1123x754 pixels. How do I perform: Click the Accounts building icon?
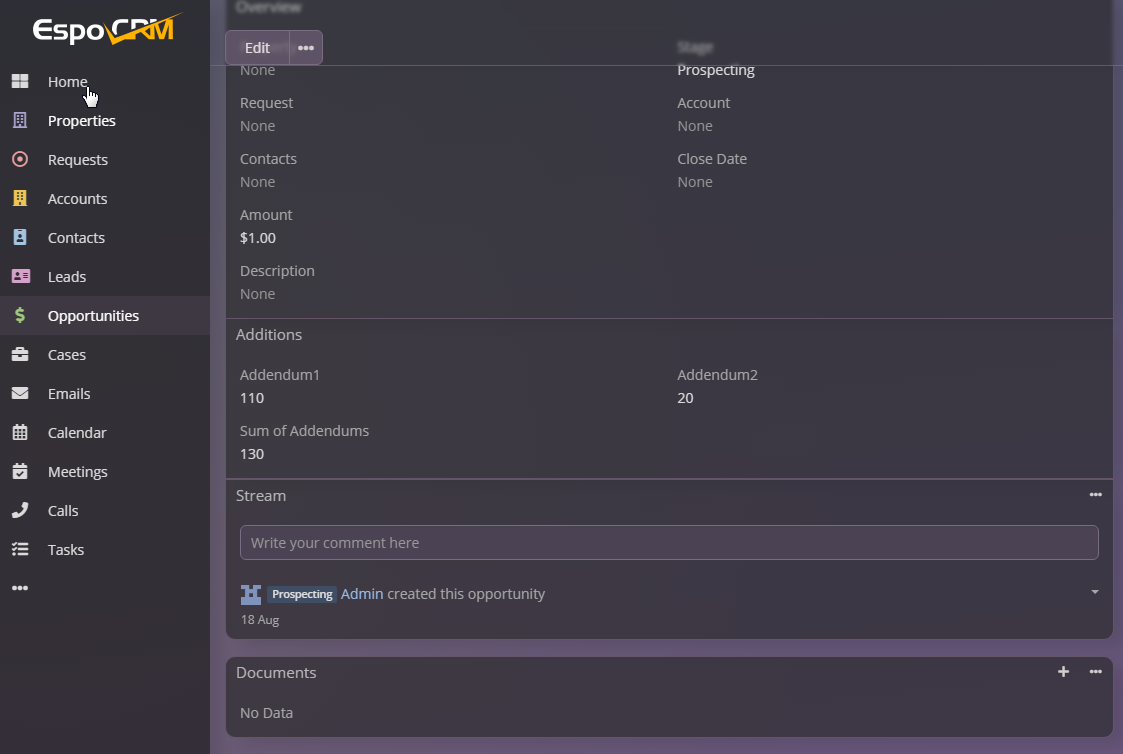pyautogui.click(x=20, y=198)
